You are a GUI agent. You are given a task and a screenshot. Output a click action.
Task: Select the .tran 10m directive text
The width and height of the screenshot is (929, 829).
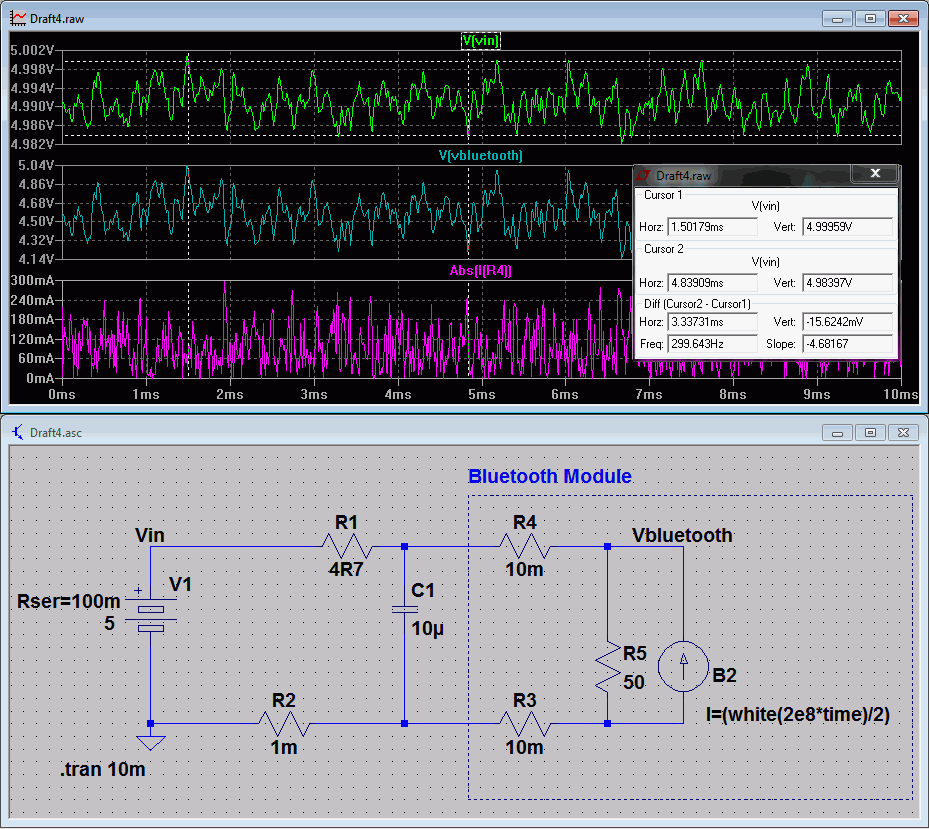pos(101,771)
